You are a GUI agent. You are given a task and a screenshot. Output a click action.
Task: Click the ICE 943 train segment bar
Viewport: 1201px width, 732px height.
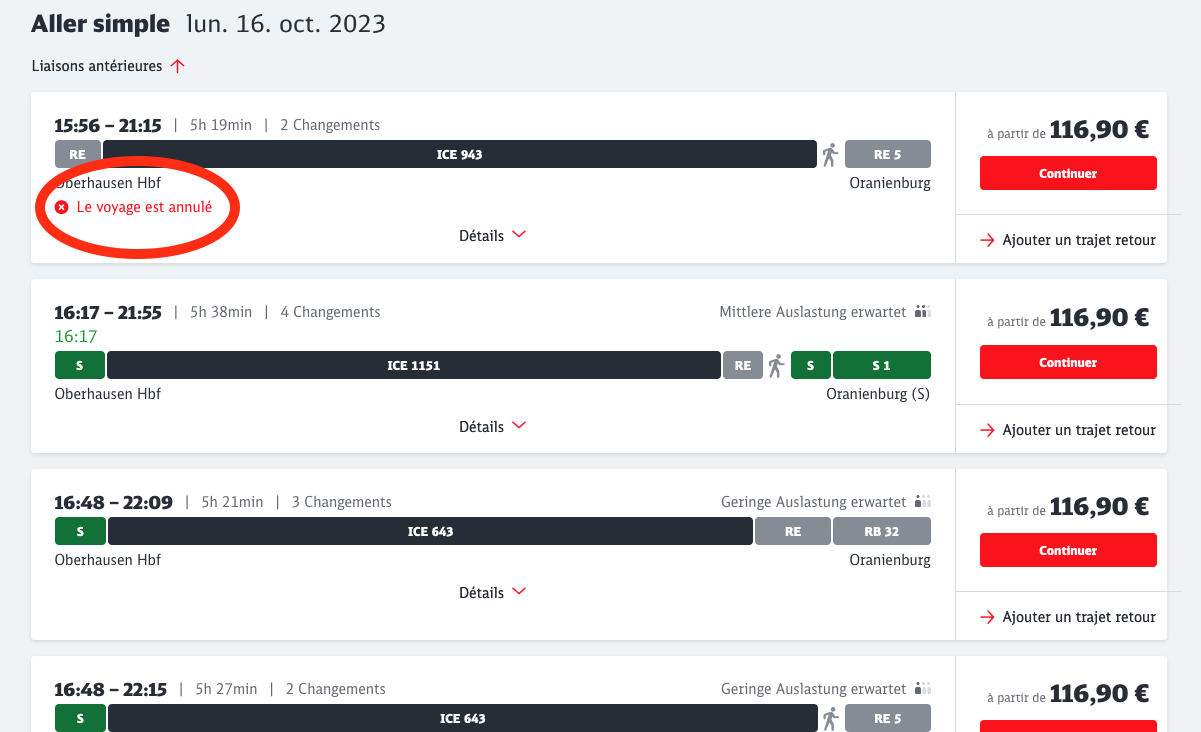pyautogui.click(x=460, y=154)
